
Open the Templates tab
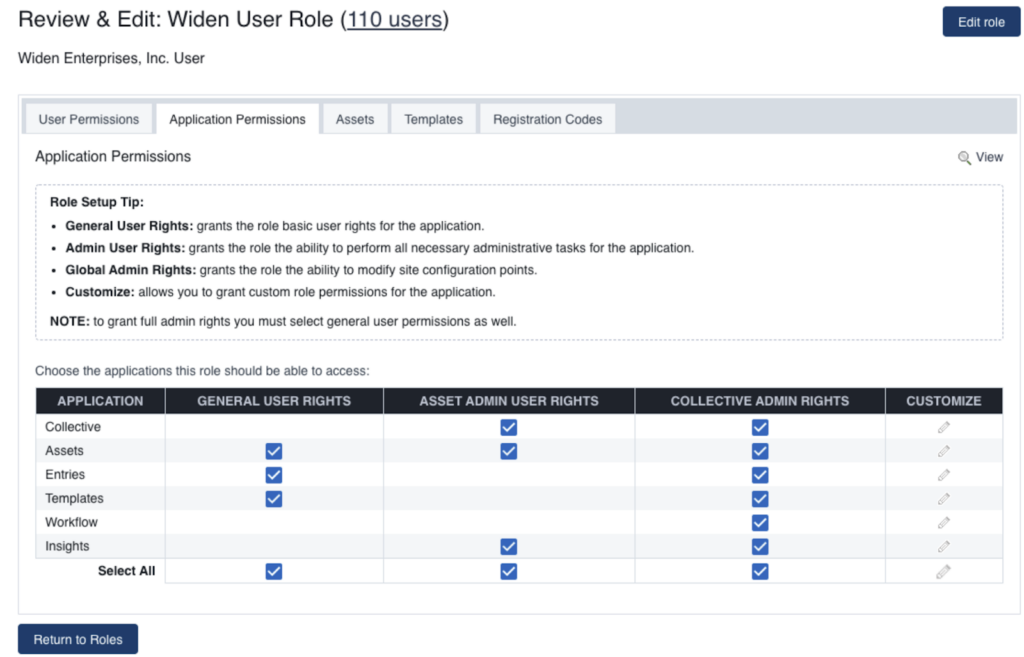tap(433, 120)
